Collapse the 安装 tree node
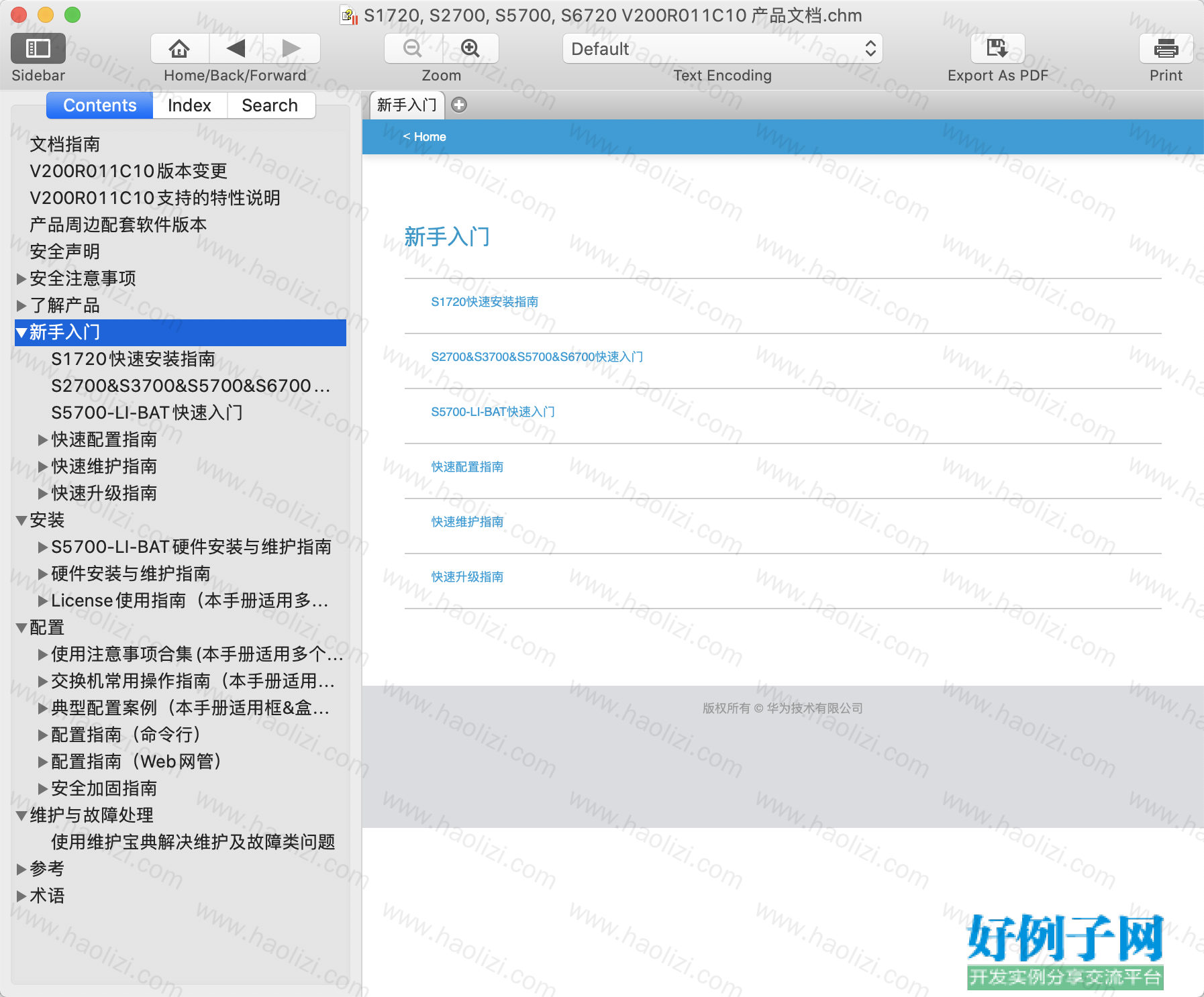 [21, 520]
